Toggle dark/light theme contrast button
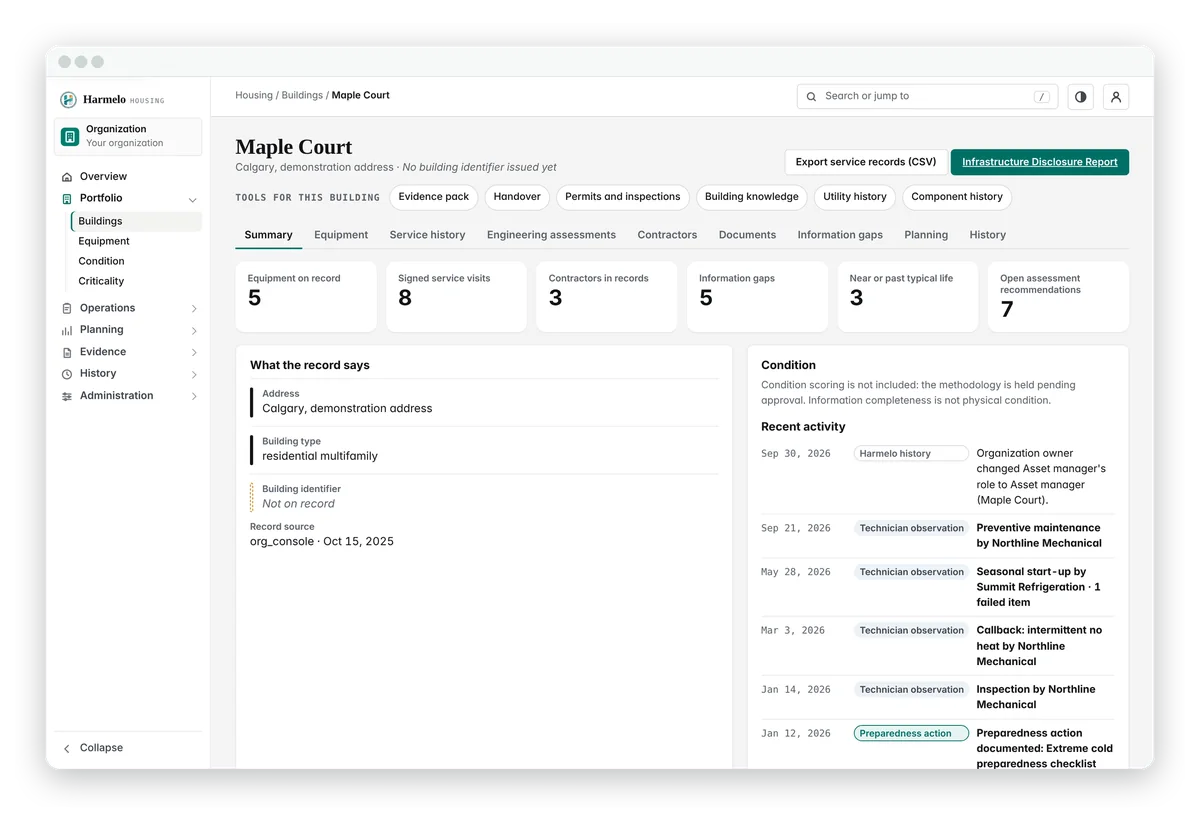The height and width of the screenshot is (815, 1200). click(1080, 96)
